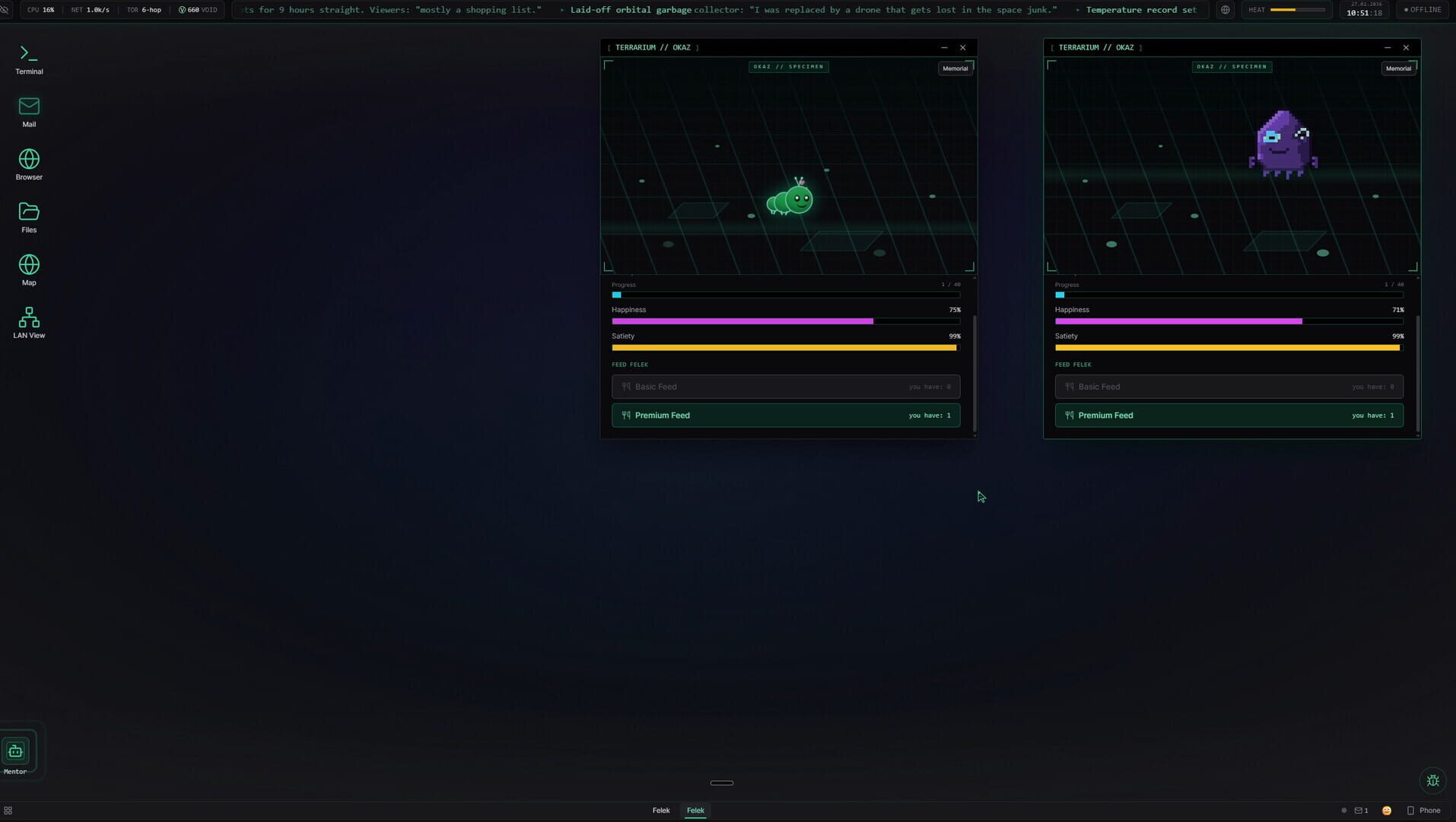
Task: Close the left Terrarium window
Action: 962,47
